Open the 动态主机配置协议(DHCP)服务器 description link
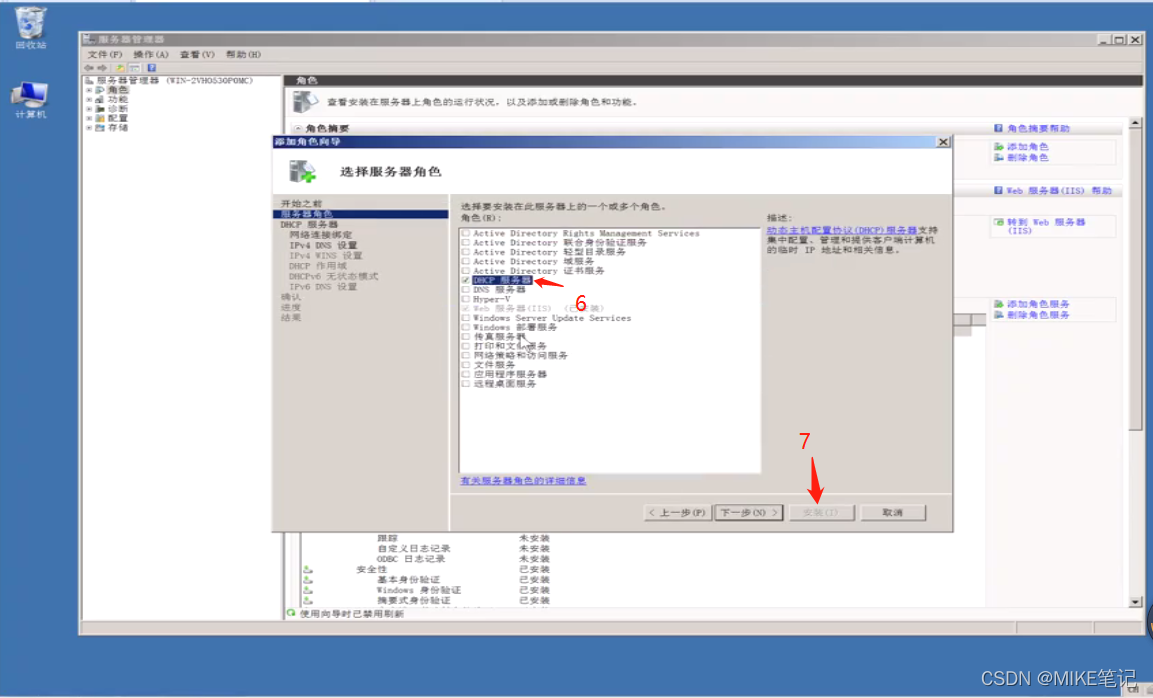 point(842,230)
